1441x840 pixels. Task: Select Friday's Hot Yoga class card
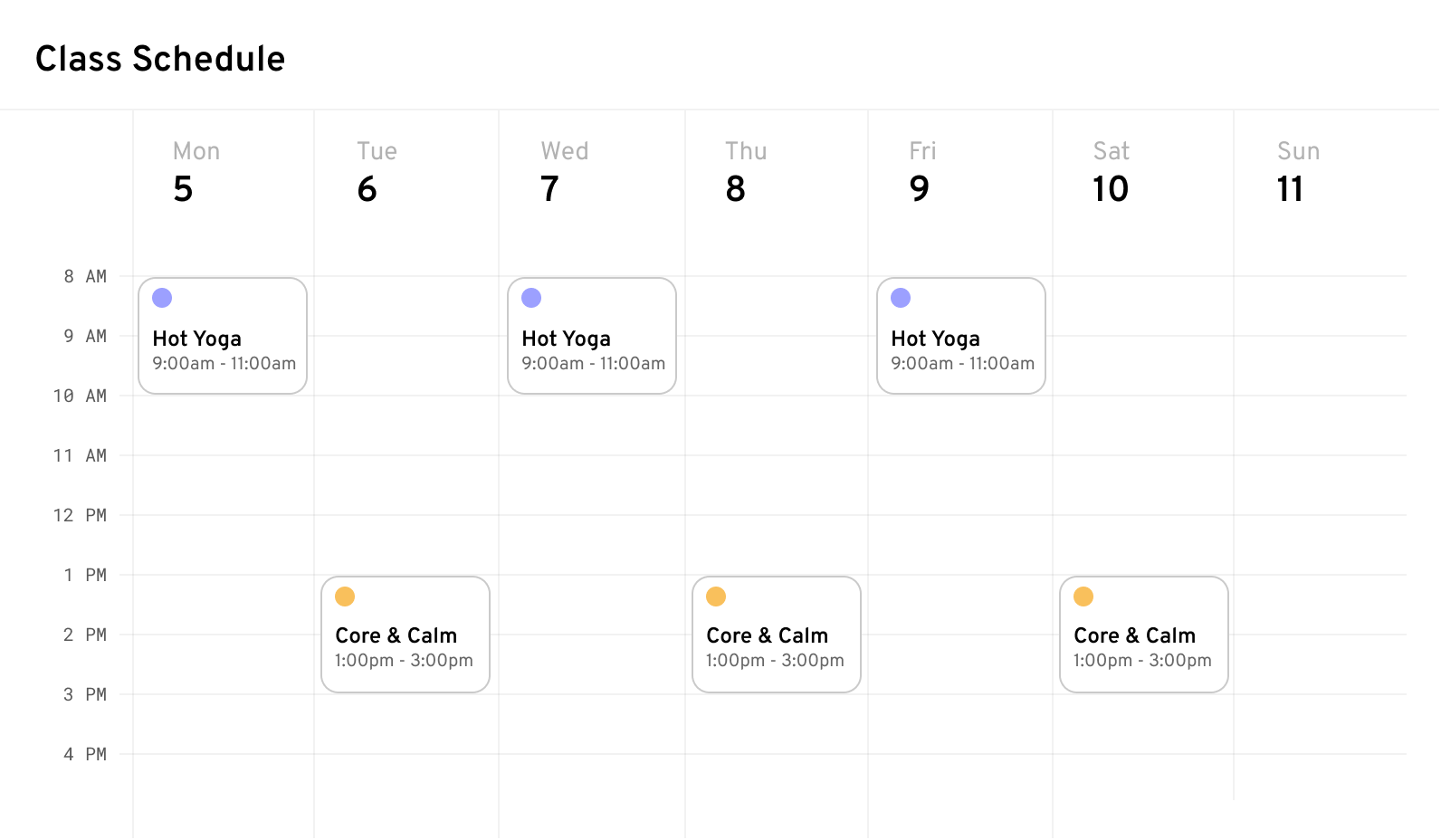coord(960,336)
